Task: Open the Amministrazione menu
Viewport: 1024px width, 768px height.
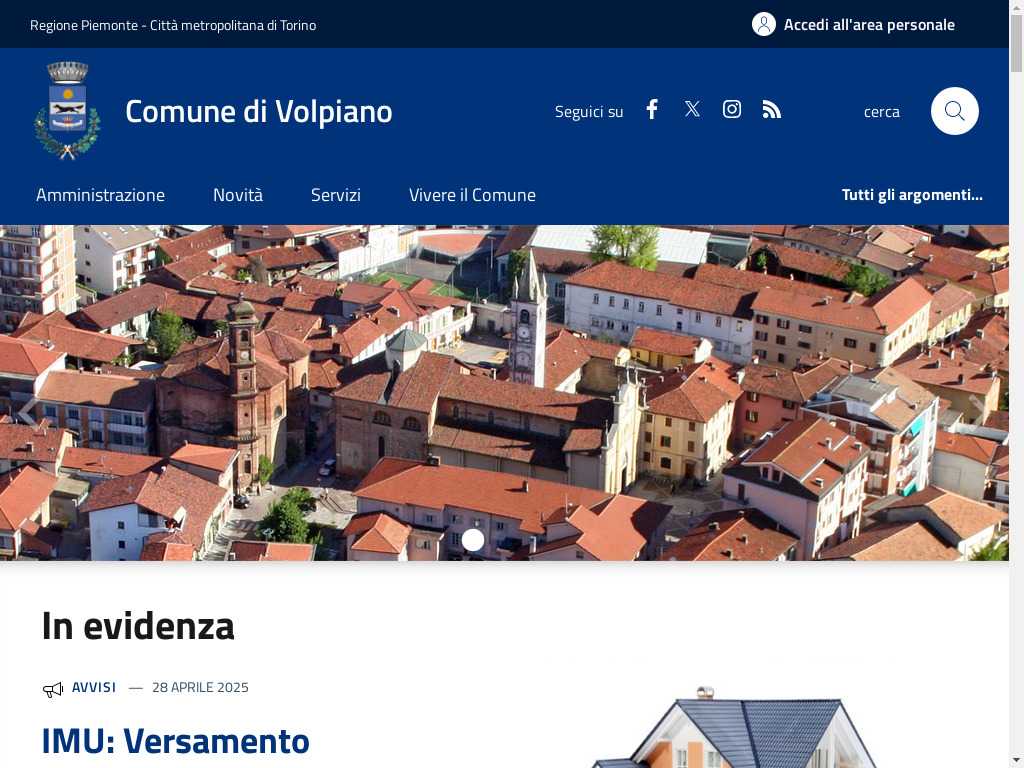Action: (x=101, y=195)
